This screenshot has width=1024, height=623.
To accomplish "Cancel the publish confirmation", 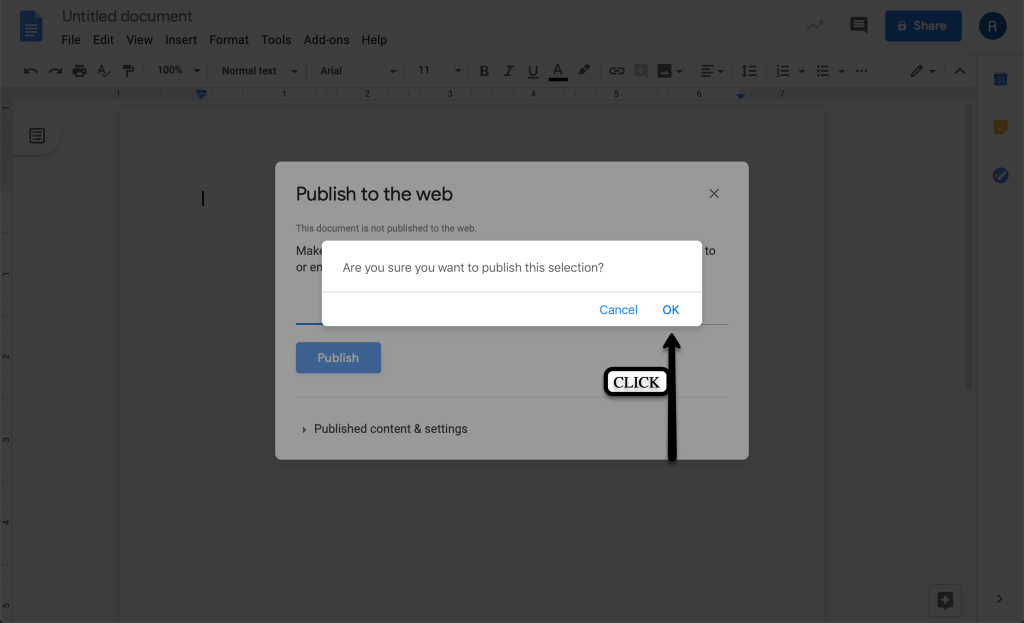I will point(618,310).
